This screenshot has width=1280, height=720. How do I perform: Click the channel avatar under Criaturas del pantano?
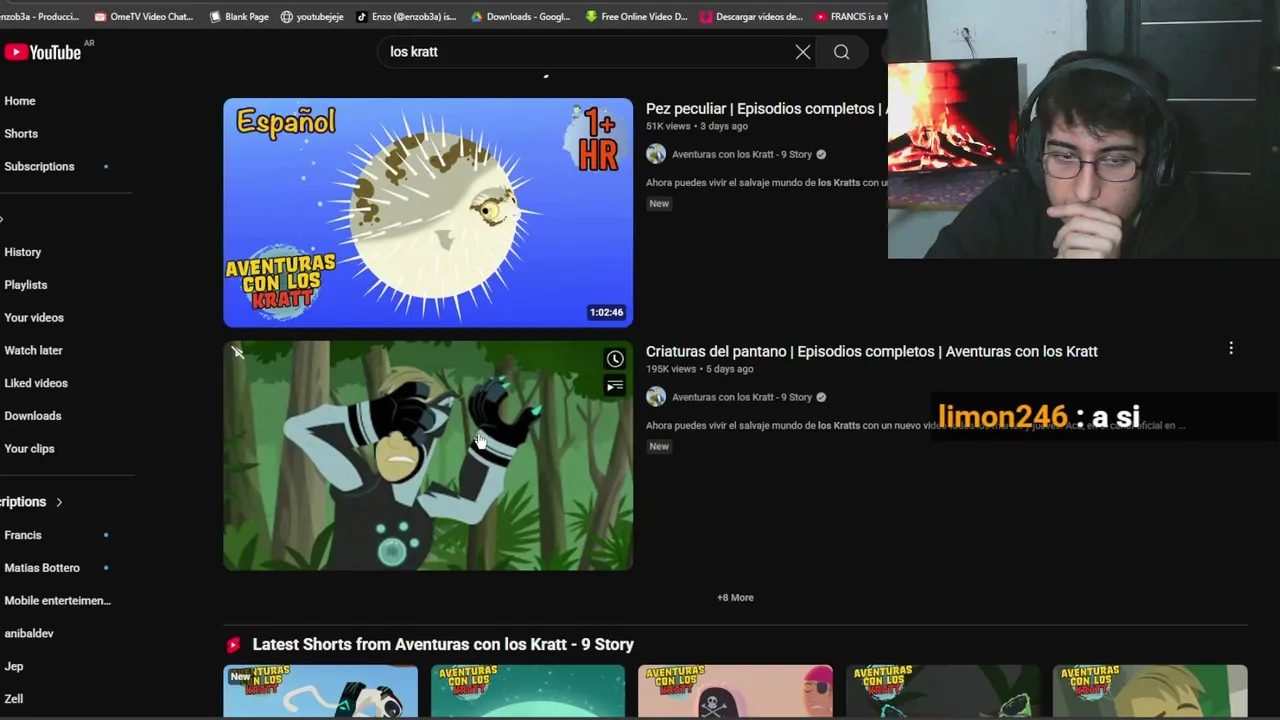(x=656, y=397)
